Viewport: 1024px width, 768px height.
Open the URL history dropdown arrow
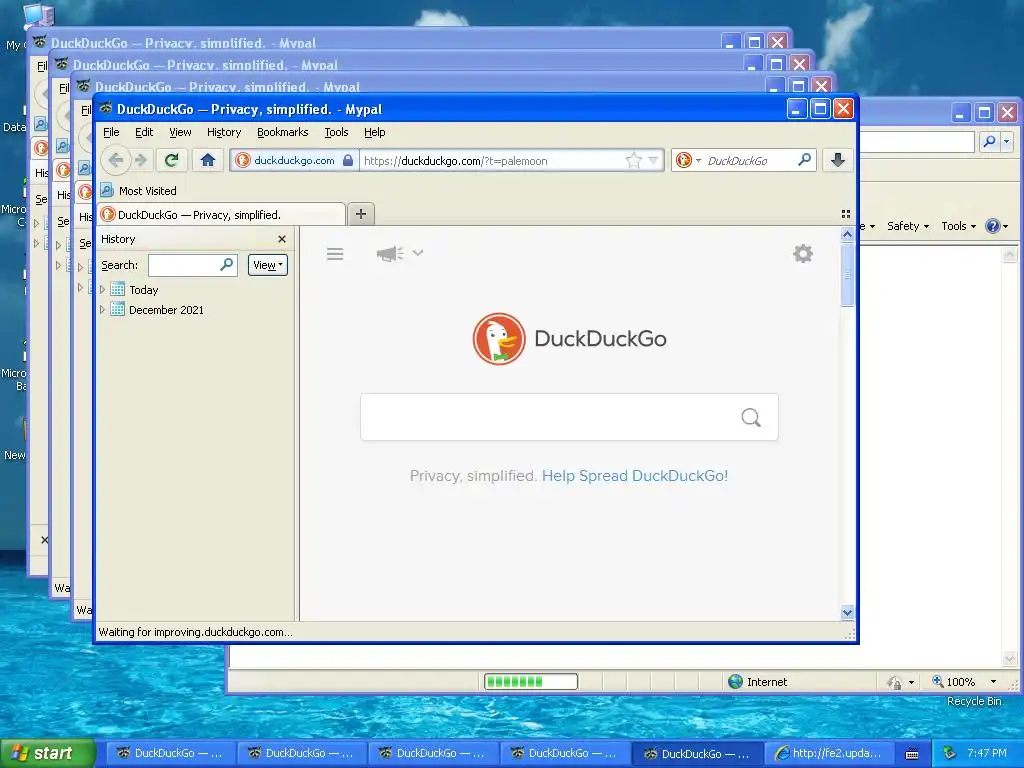coord(653,161)
